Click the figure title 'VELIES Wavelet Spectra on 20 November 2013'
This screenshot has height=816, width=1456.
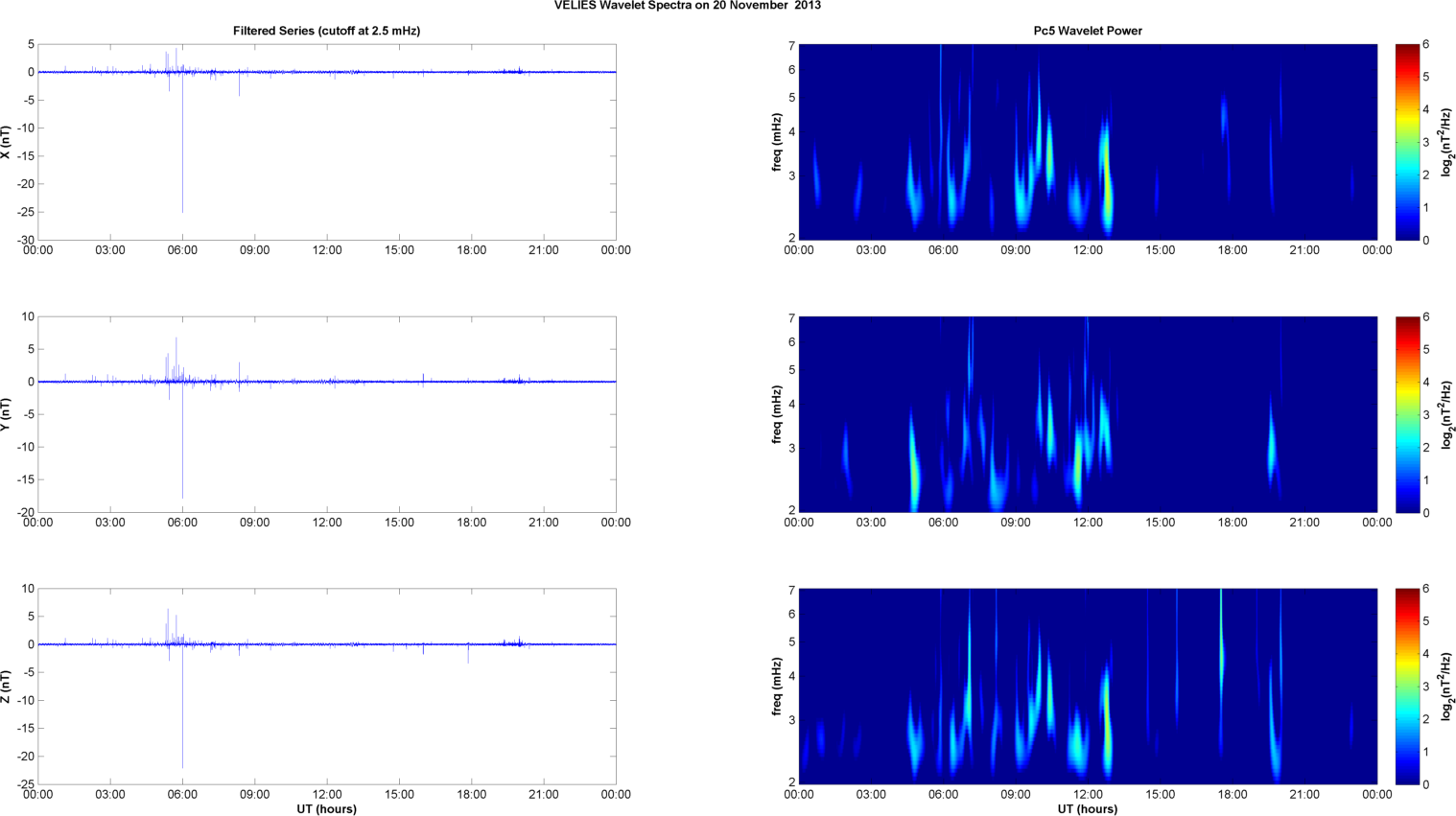tap(687, 6)
